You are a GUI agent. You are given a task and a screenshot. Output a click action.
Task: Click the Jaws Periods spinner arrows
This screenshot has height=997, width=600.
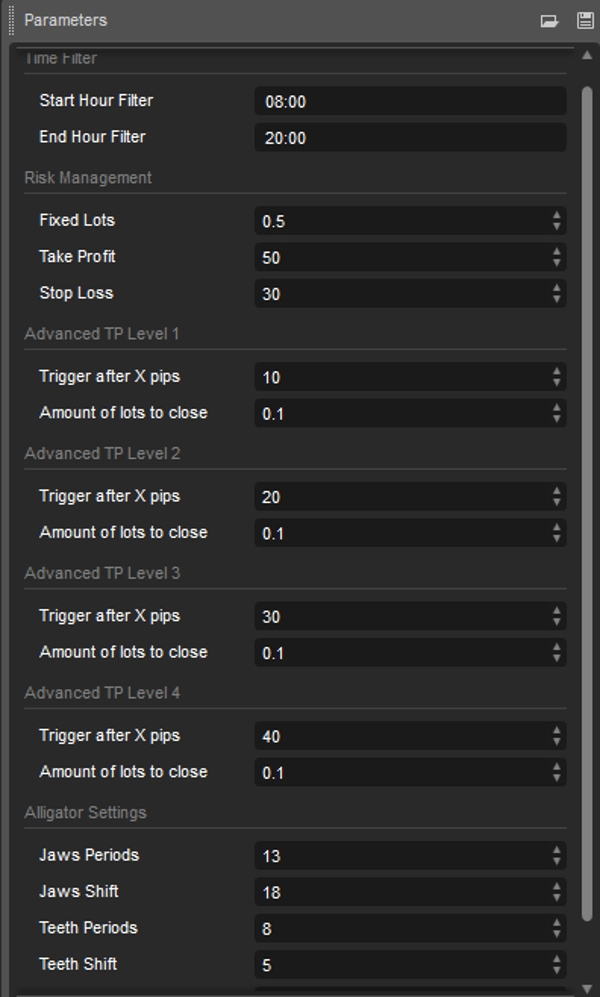[557, 856]
